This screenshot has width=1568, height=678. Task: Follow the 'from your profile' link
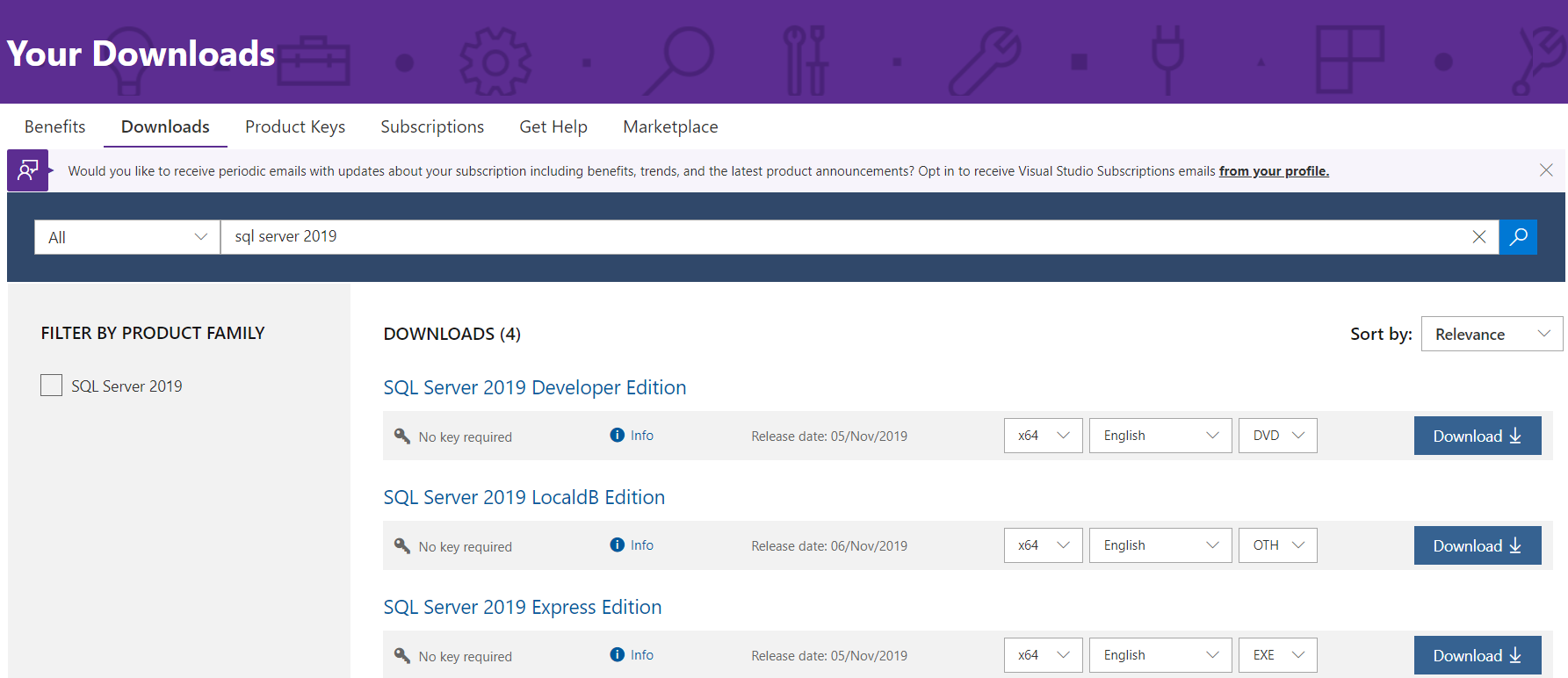click(1274, 171)
